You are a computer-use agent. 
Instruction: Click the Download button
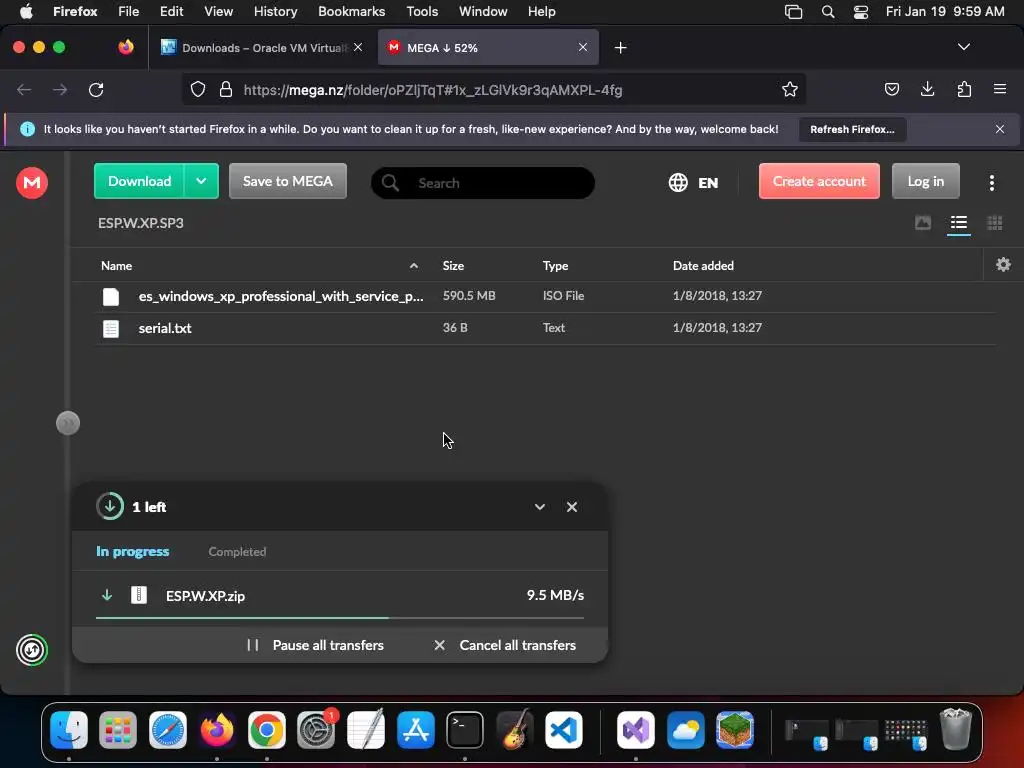(x=139, y=181)
